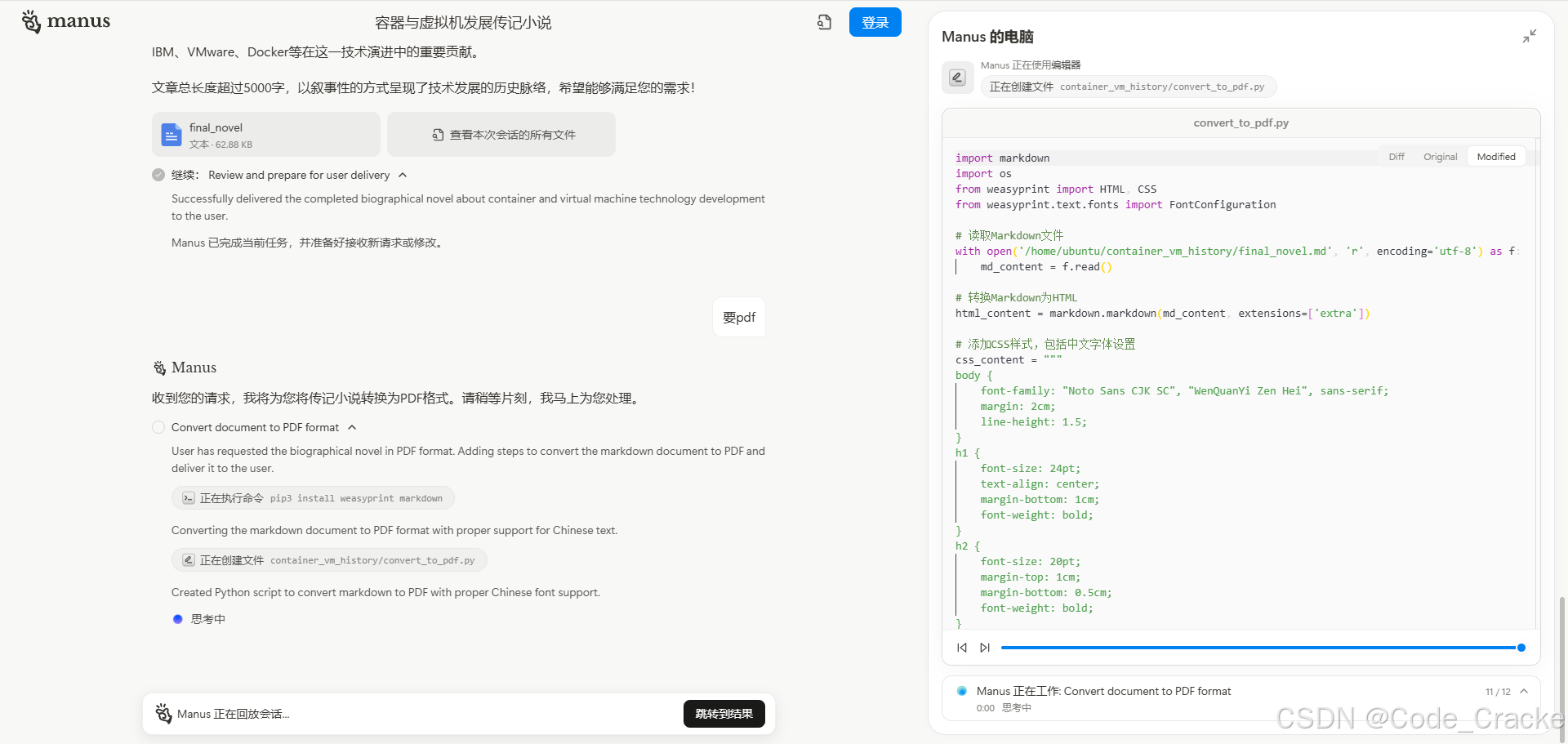Click the 'import markdown' code line
The image size is (1568, 744).
click(x=1002, y=158)
